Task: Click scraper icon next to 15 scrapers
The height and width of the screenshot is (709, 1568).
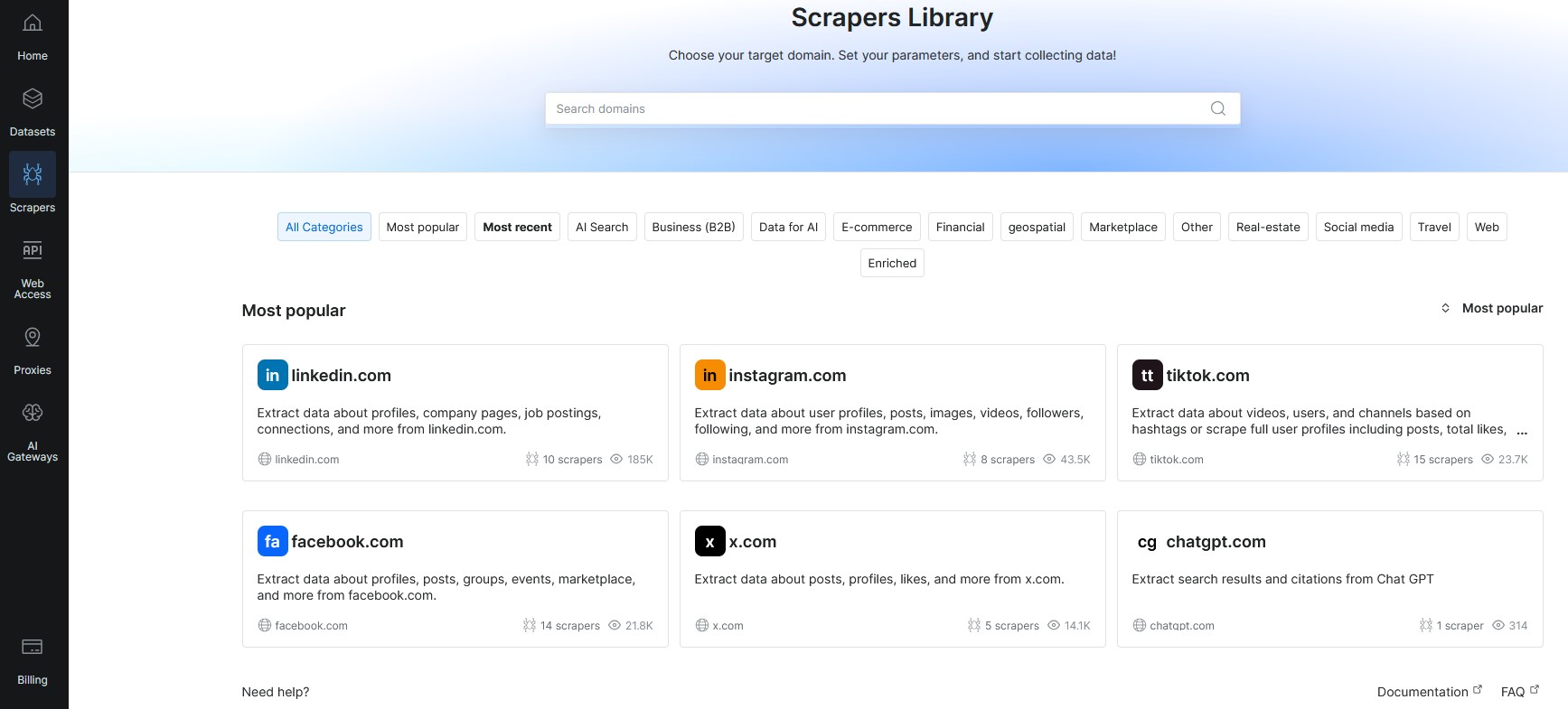Action: (1403, 459)
